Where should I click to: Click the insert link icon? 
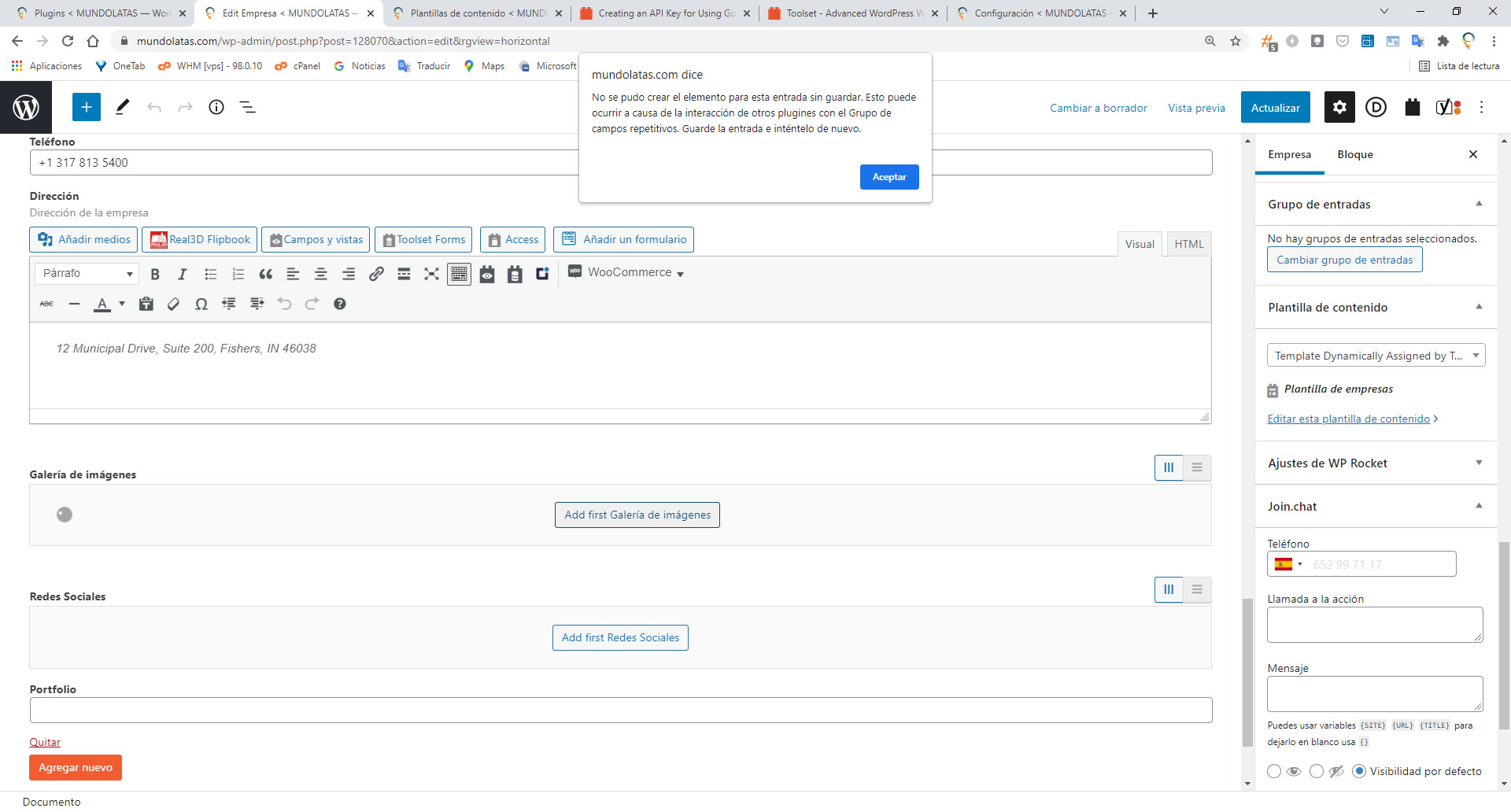tap(376, 274)
